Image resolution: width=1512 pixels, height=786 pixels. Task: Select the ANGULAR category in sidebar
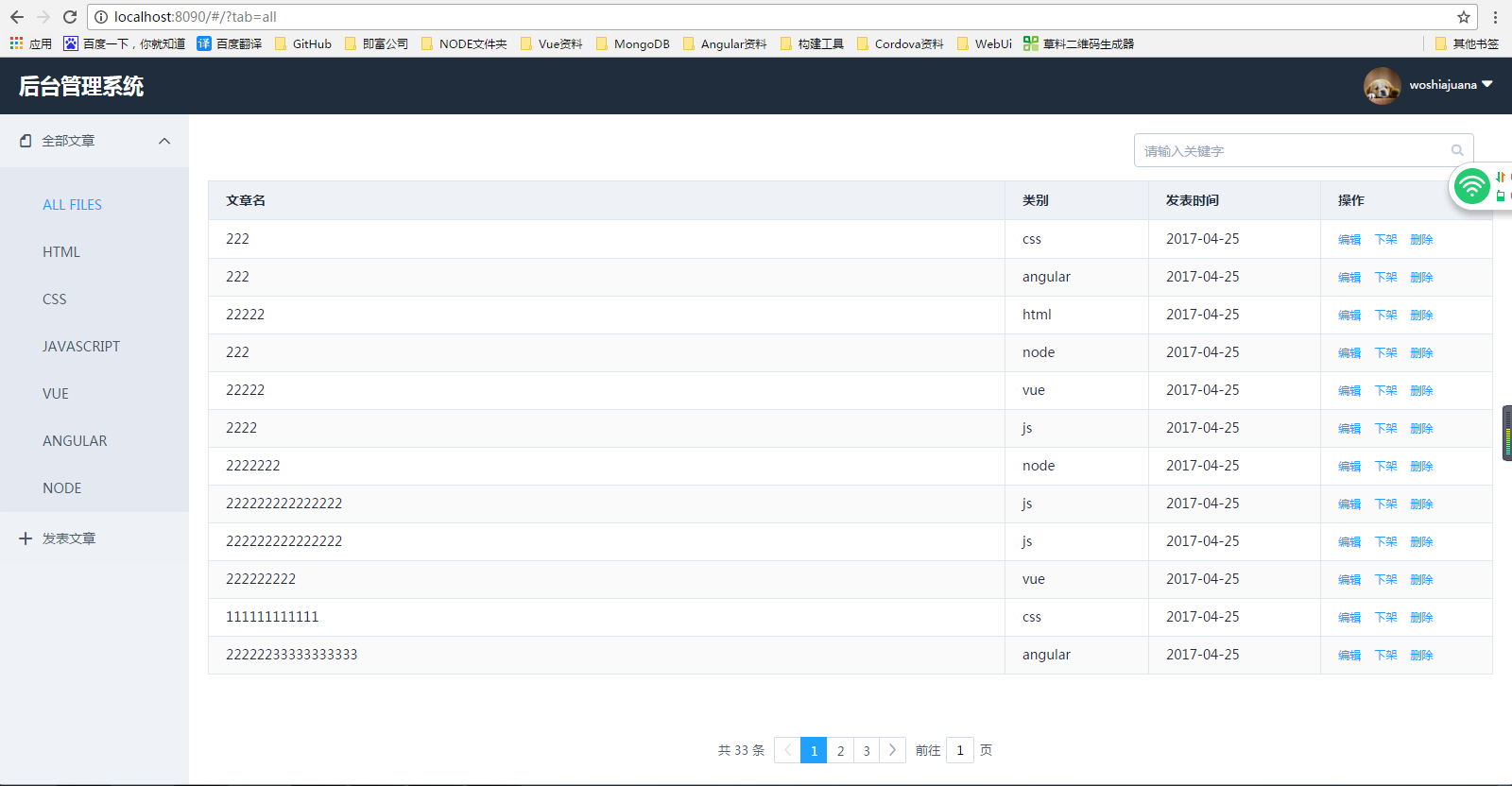tap(75, 441)
